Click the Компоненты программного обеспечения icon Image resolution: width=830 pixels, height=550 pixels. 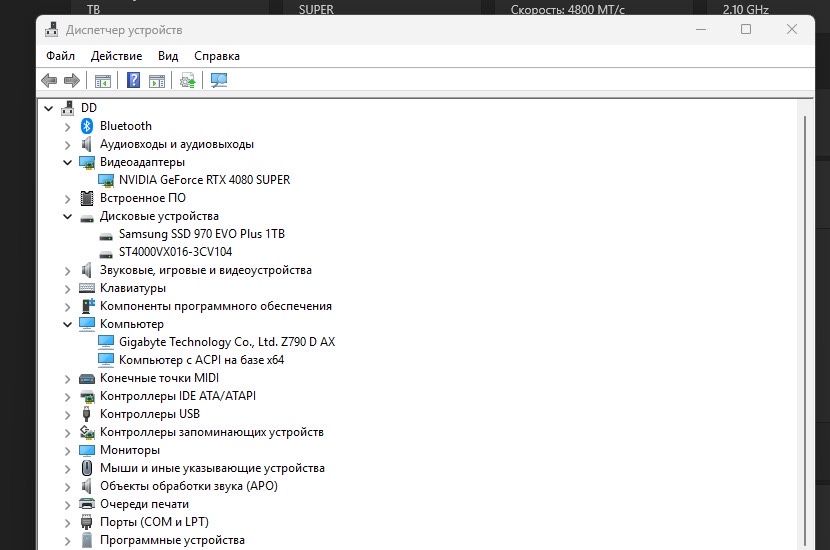coord(88,306)
